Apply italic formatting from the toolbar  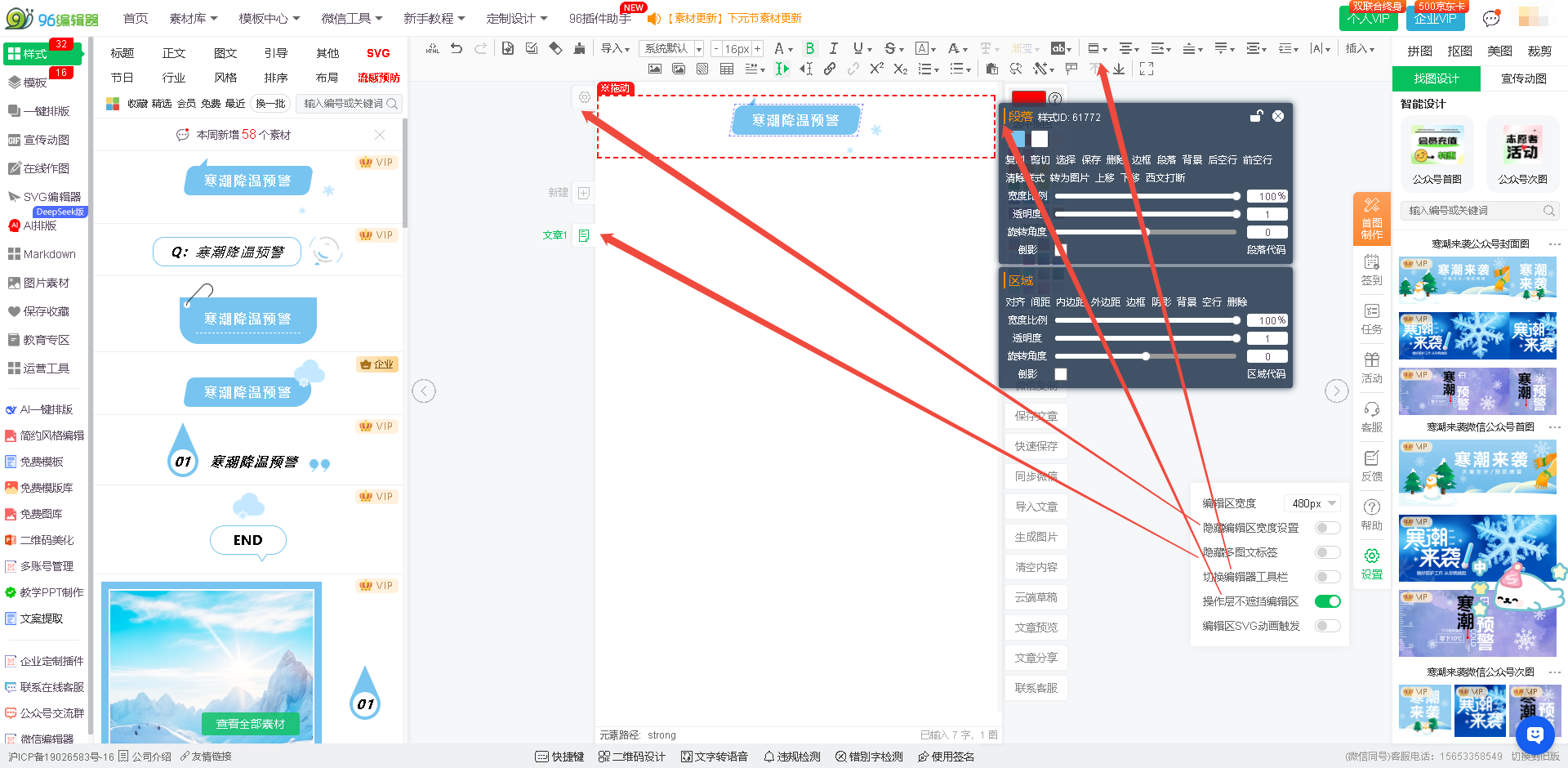pos(833,49)
